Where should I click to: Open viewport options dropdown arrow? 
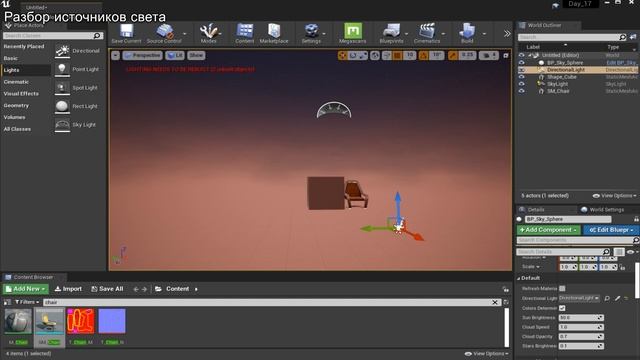116,55
